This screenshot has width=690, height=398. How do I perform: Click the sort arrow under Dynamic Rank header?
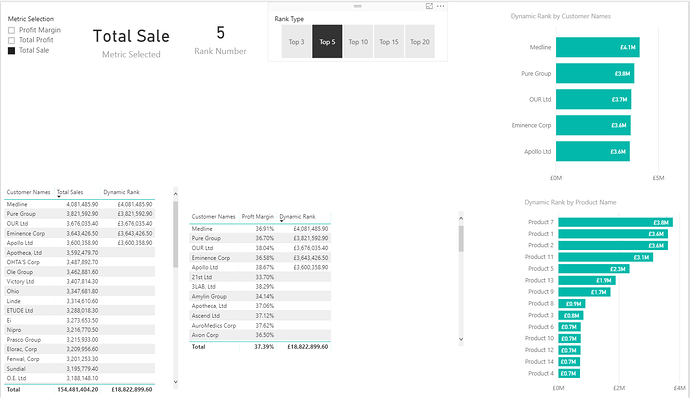[x=282, y=221]
